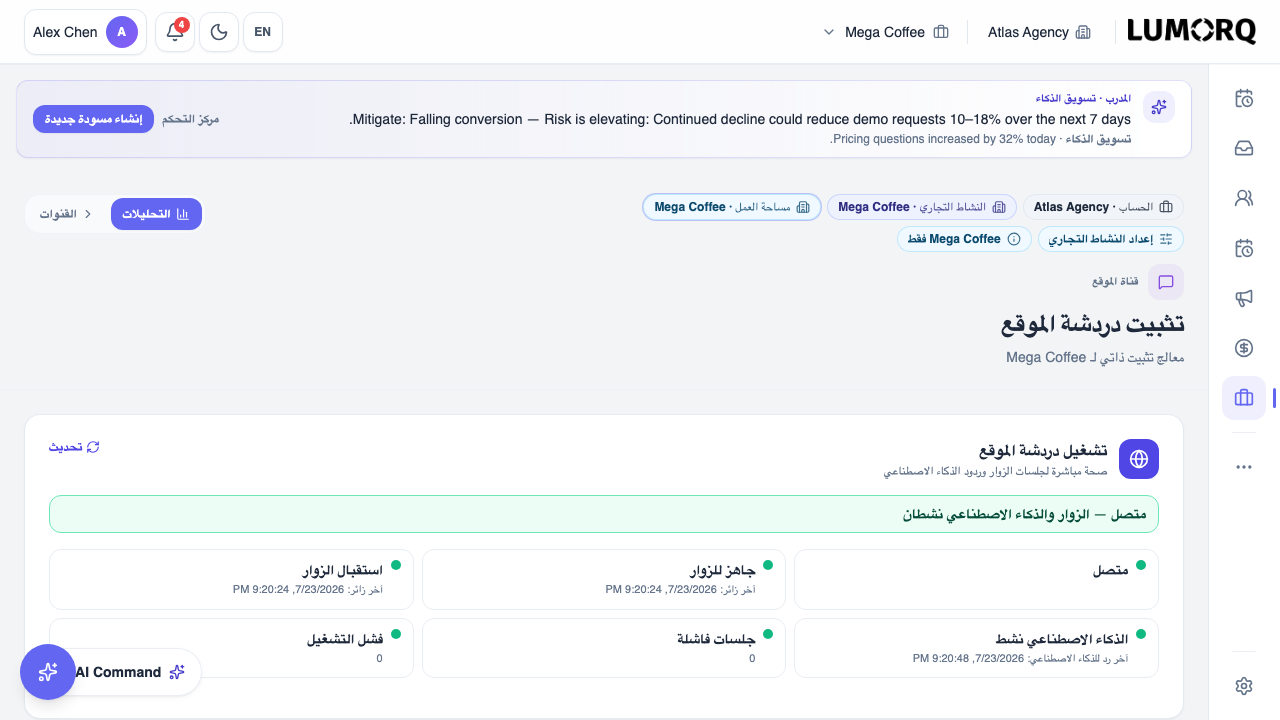The height and width of the screenshot is (720, 1280).
Task: Open the three-dots more icon in sidebar
Action: coord(1244,467)
